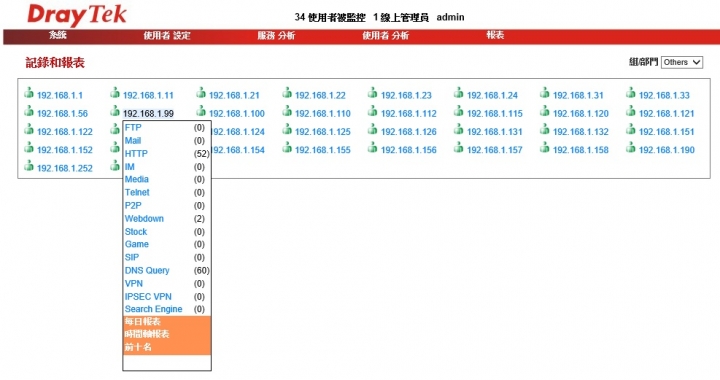Open Webdown records in the popup
The width and height of the screenshot is (720, 380).
pos(144,218)
